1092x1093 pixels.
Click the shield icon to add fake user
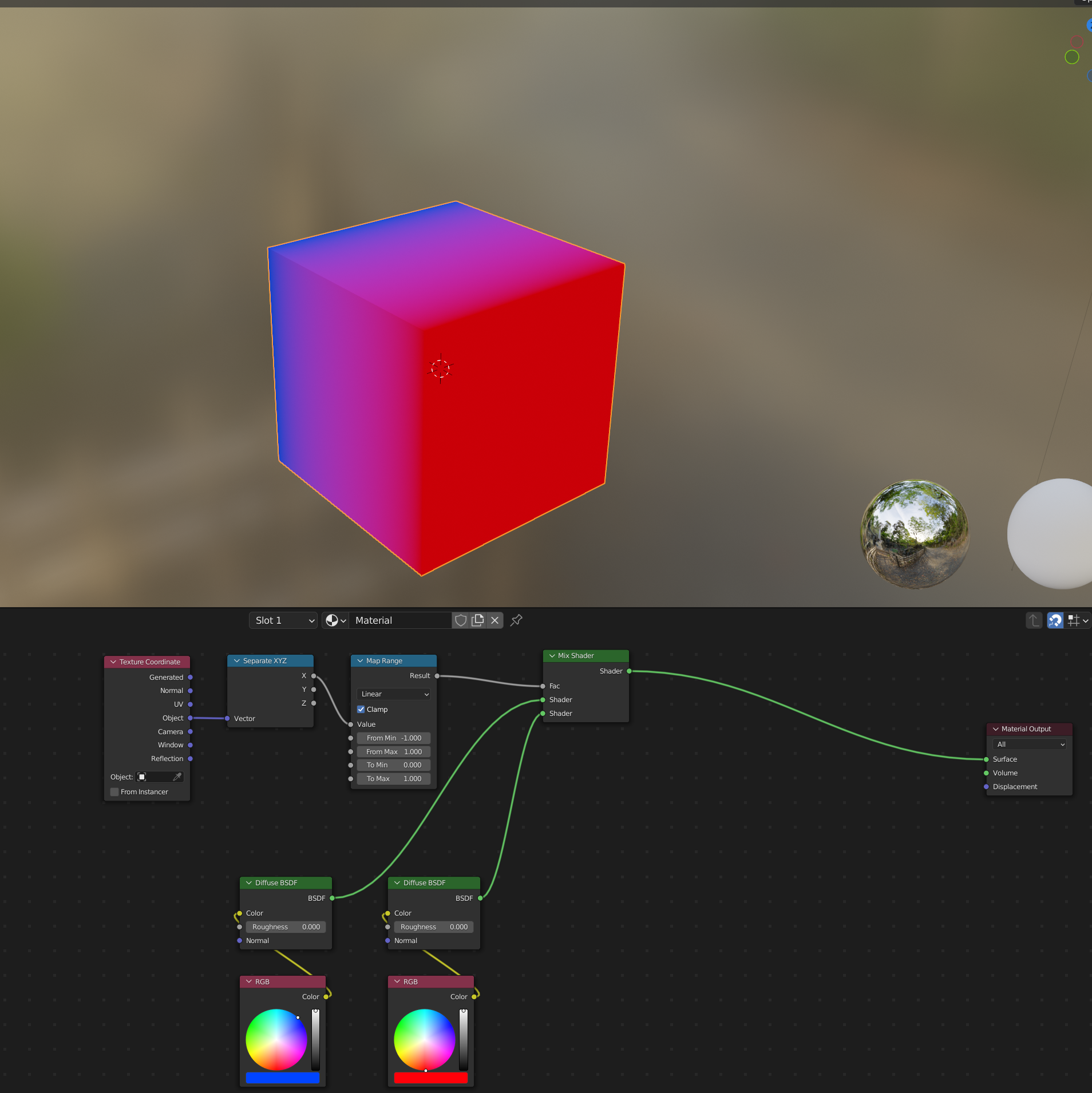[x=460, y=620]
